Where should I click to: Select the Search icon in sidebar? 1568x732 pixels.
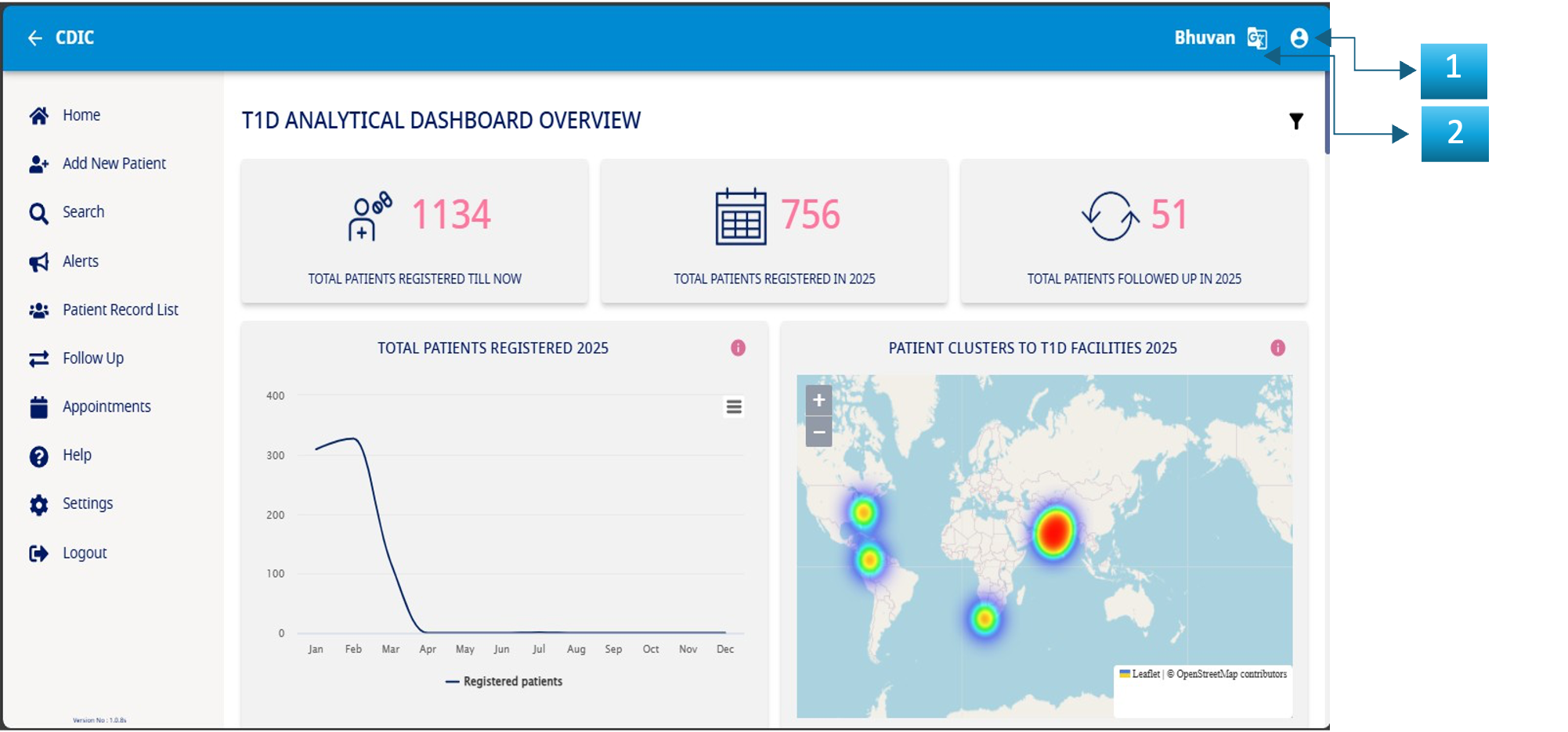[38, 211]
